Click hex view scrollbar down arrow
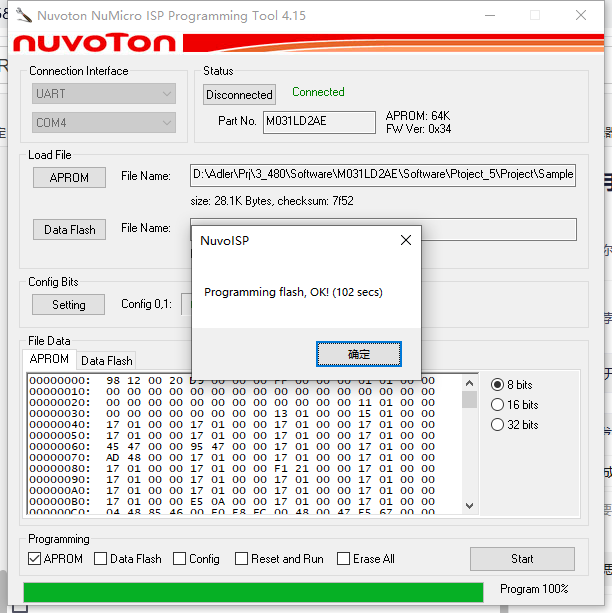Screen dimensions: 612x613 [469, 505]
